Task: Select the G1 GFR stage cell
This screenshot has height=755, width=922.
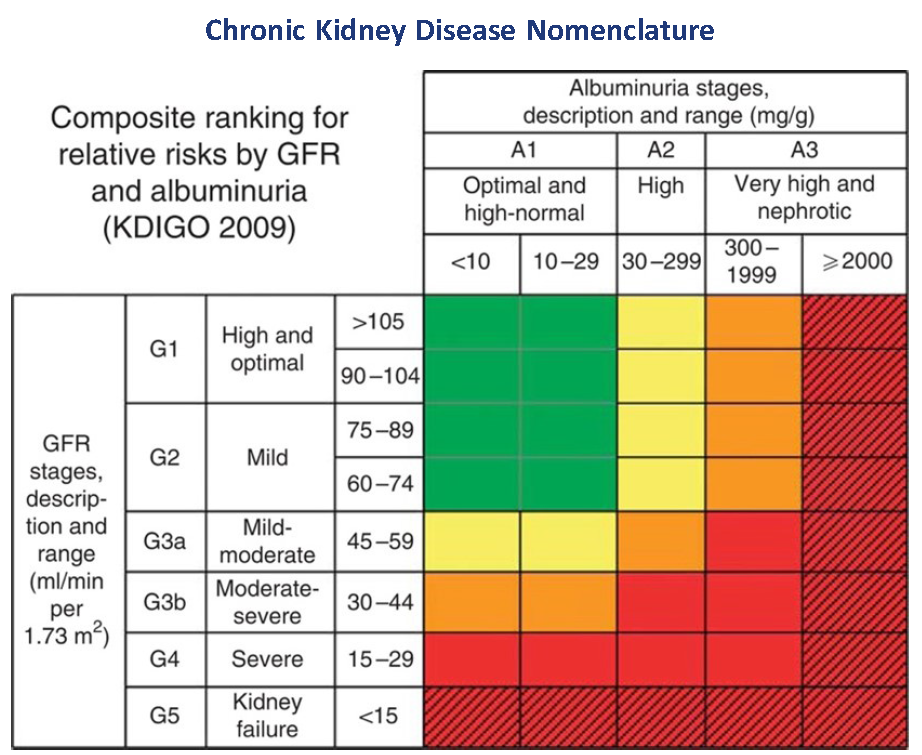Action: click(x=165, y=349)
